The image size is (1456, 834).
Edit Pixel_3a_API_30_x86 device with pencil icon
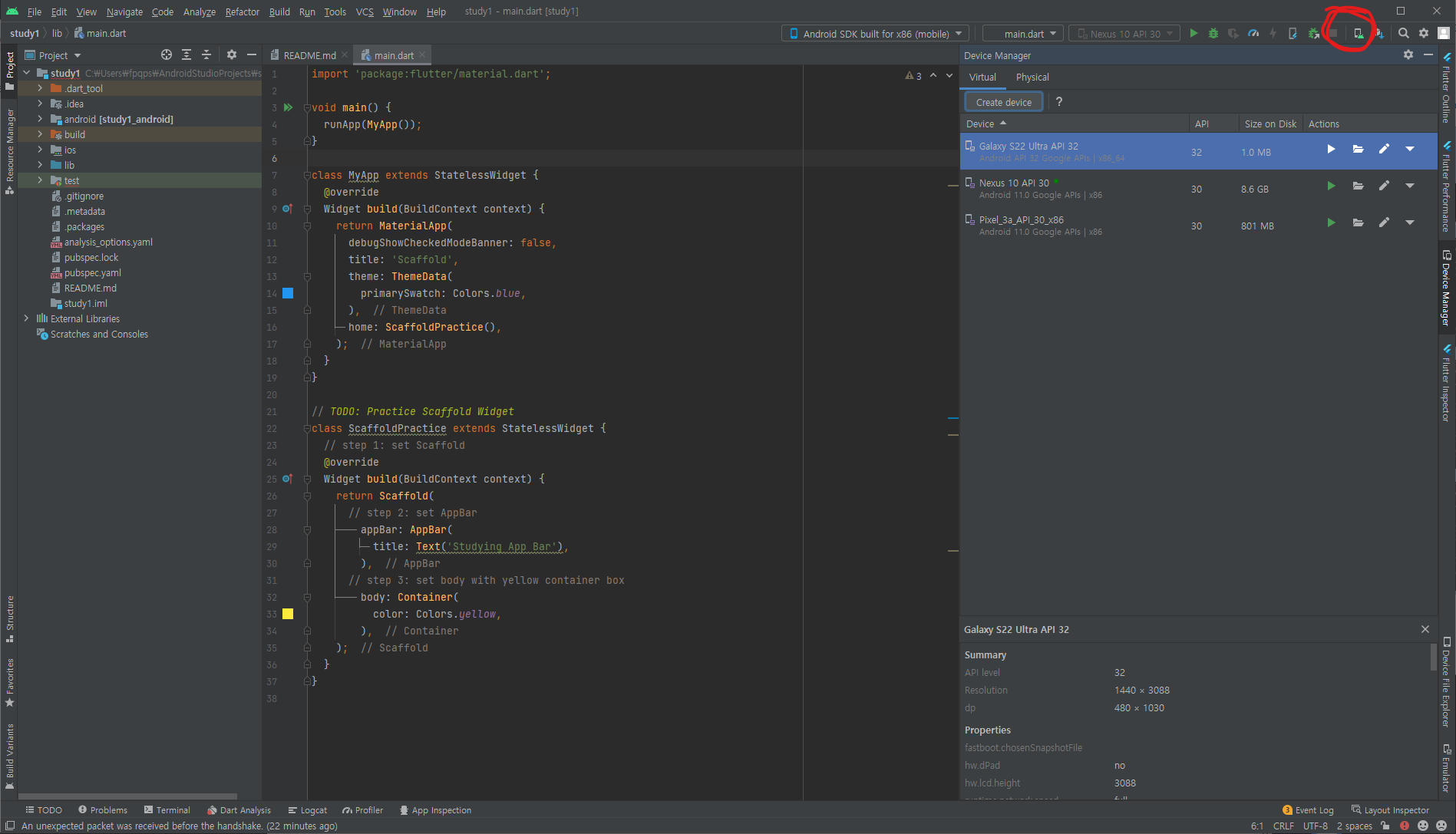coord(1384,223)
